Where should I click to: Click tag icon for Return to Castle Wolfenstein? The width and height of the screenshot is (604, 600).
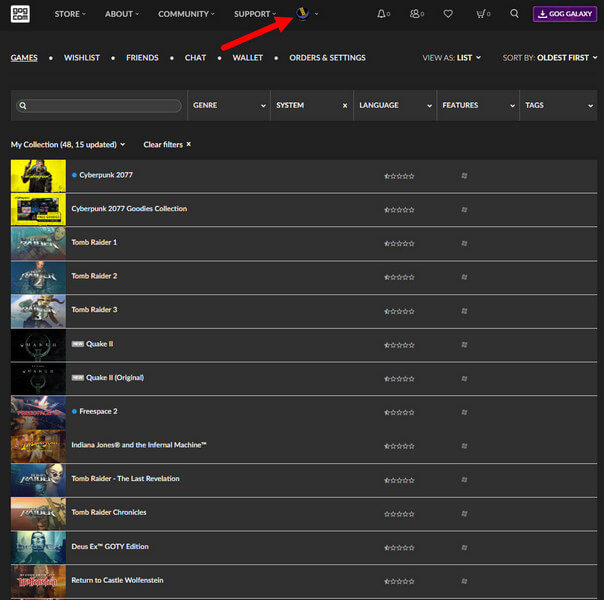coord(464,581)
